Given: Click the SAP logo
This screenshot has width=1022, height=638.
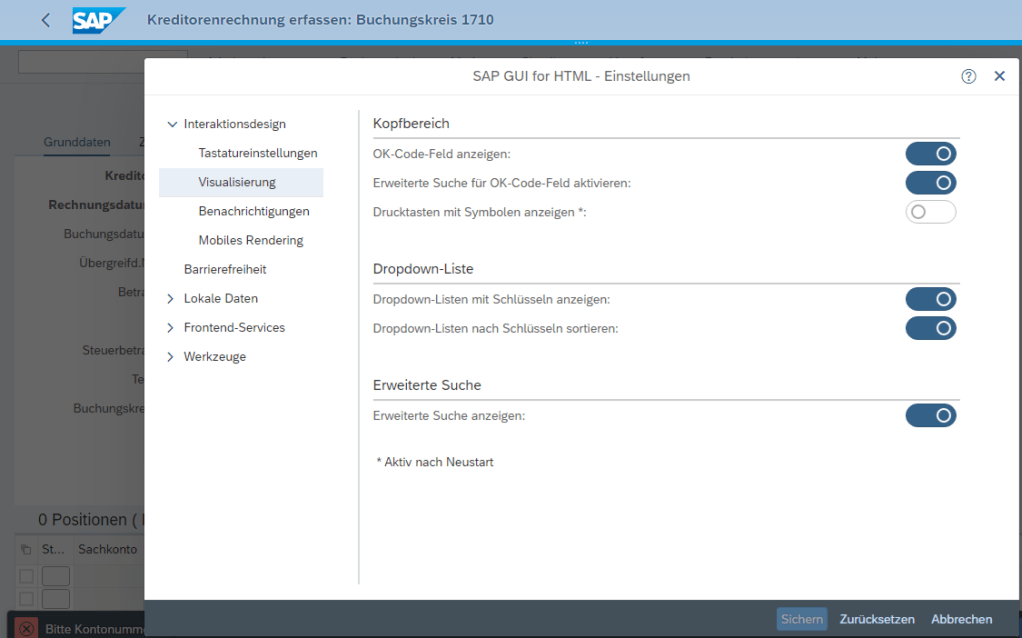Looking at the screenshot, I should [x=99, y=20].
